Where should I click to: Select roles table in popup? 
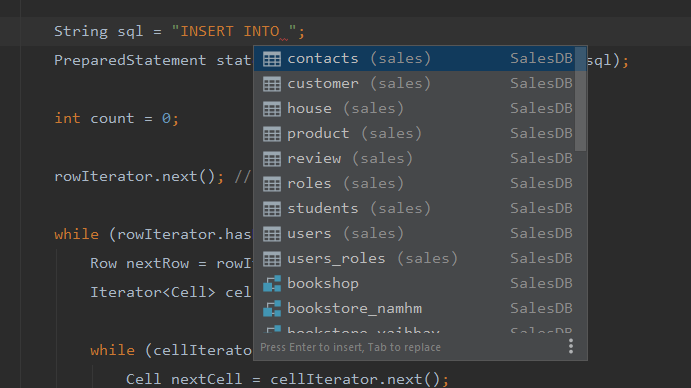[x=414, y=183]
